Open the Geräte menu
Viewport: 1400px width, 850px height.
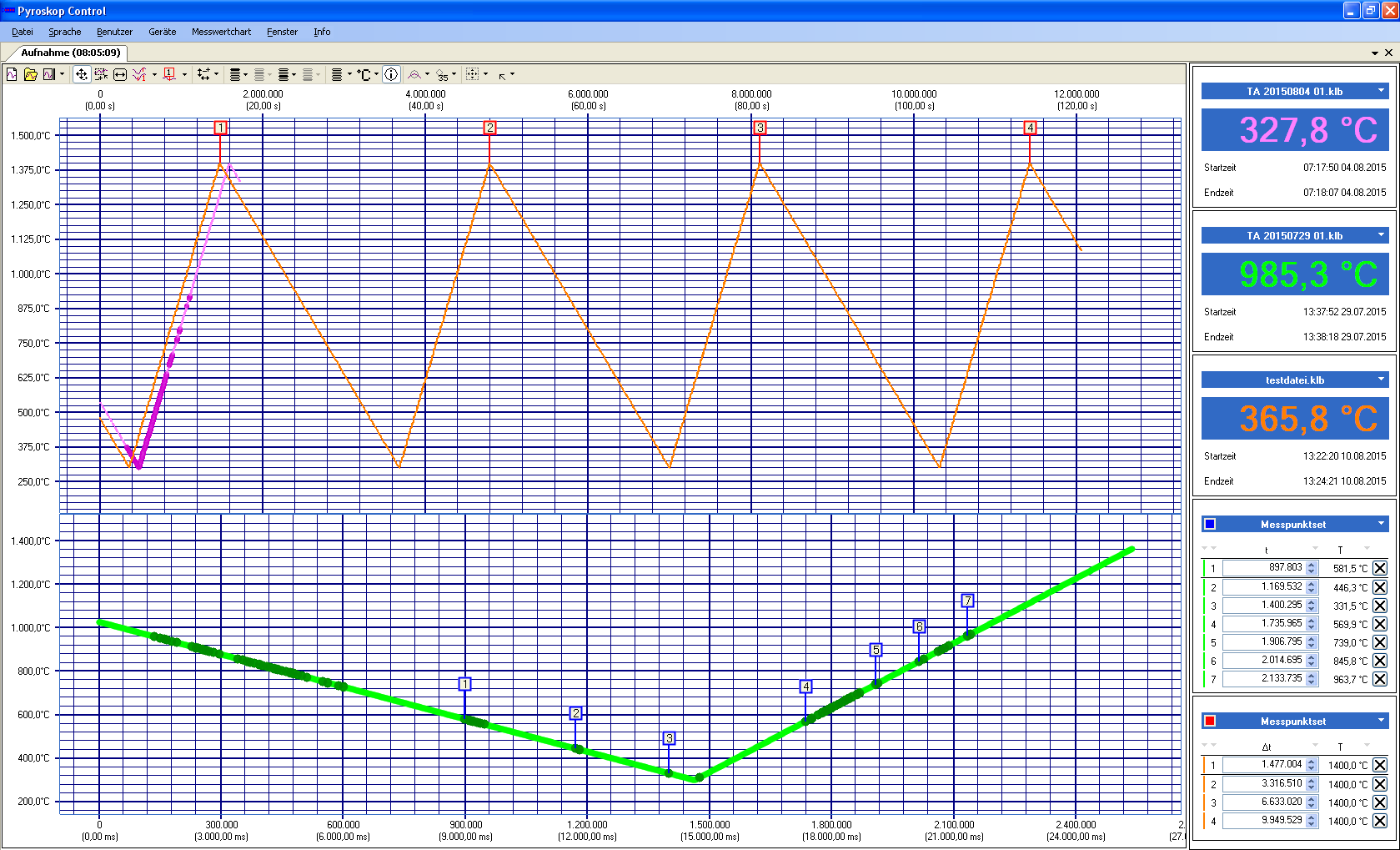[163, 32]
